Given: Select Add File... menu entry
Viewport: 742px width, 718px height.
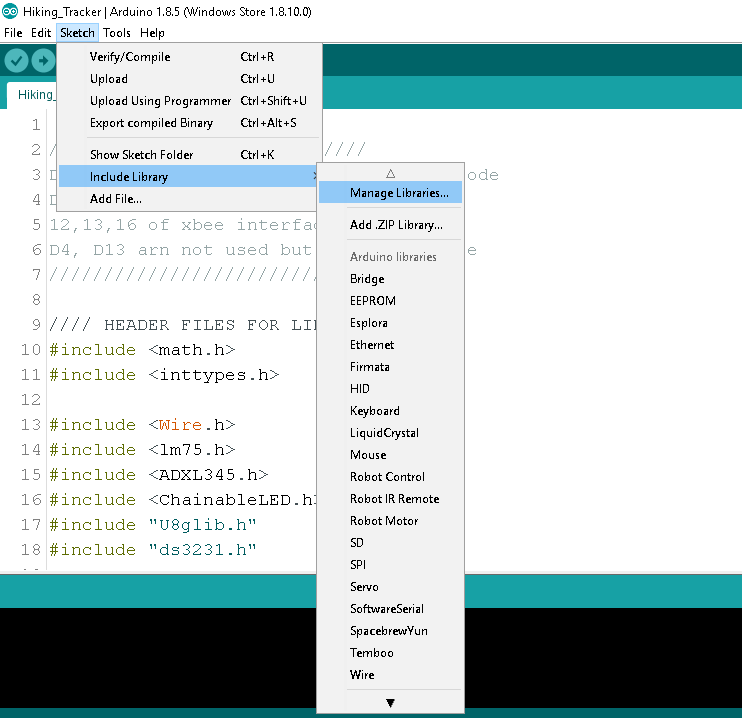Looking at the screenshot, I should [x=115, y=199].
